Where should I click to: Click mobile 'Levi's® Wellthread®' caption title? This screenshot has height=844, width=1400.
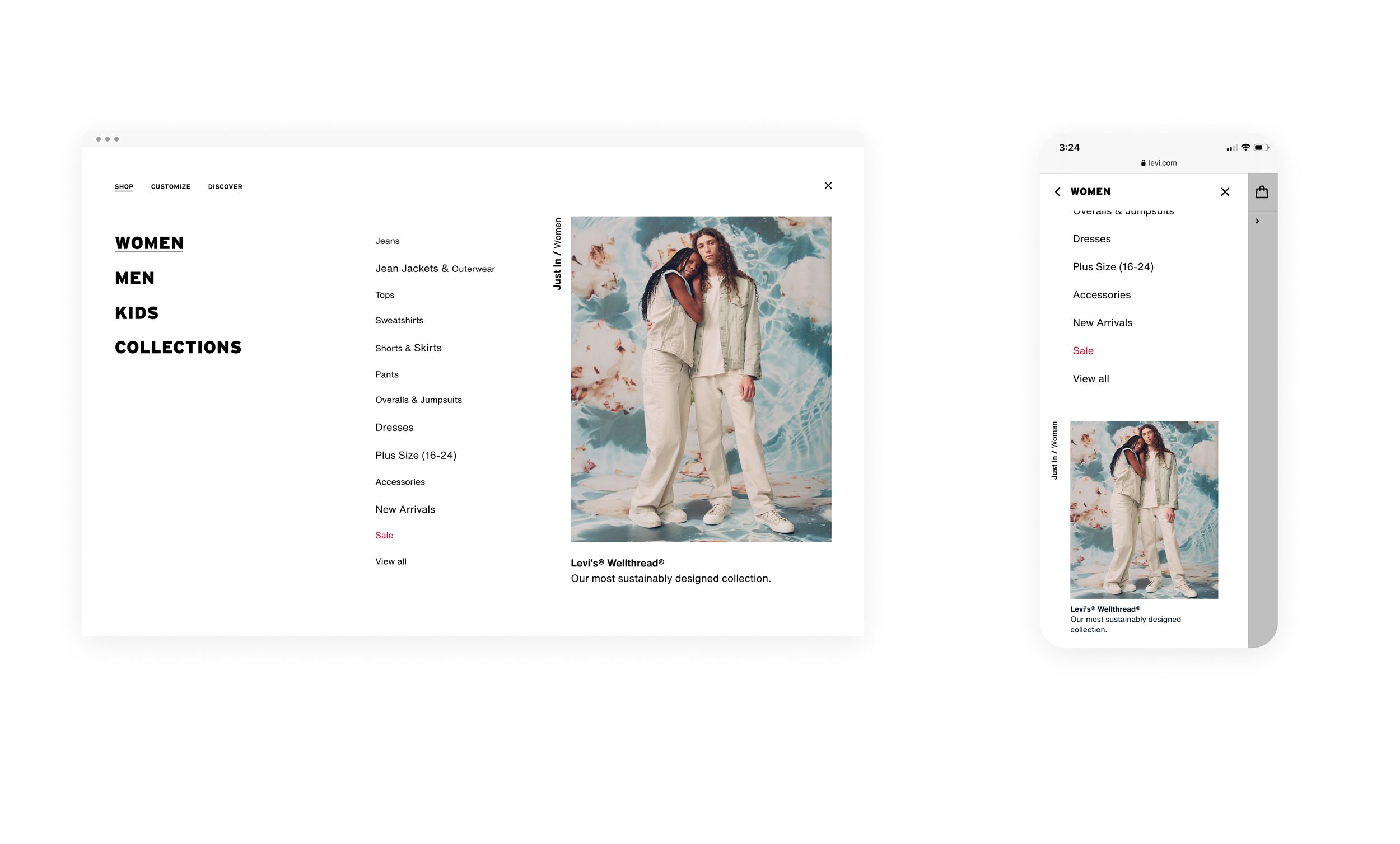[x=1104, y=609]
